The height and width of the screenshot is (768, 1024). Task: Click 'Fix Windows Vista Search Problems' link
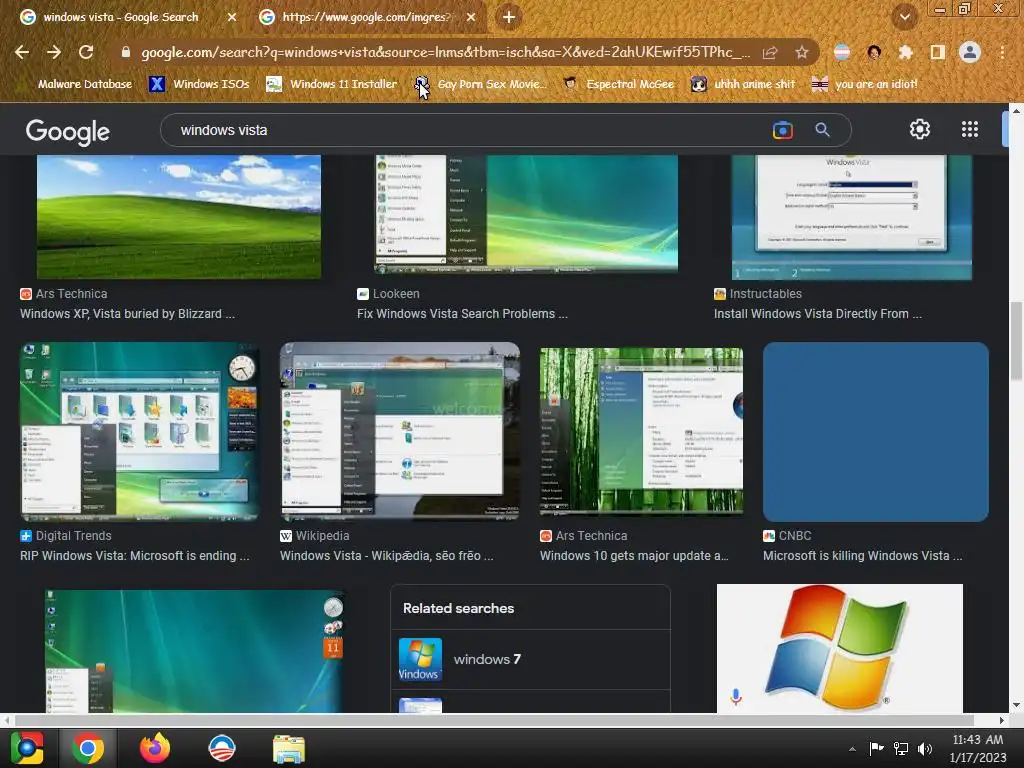tap(462, 314)
